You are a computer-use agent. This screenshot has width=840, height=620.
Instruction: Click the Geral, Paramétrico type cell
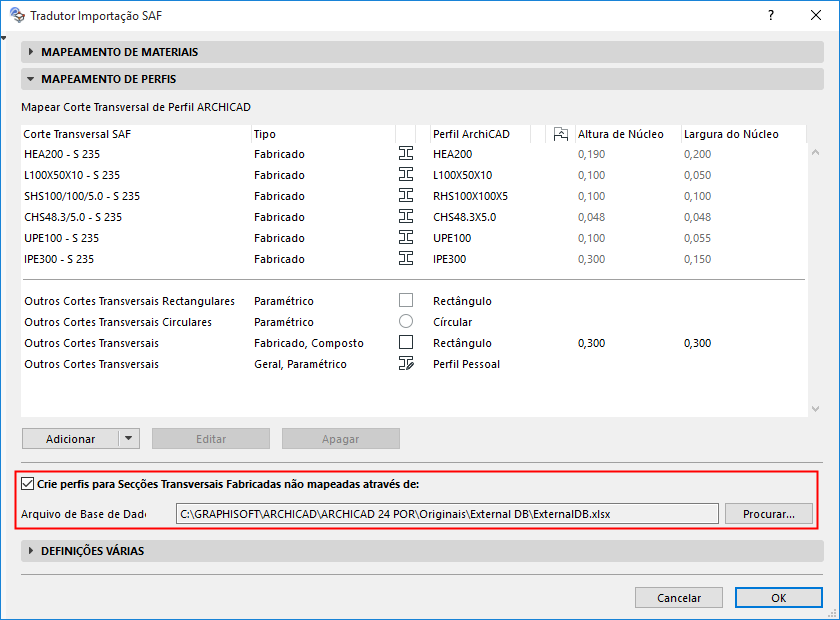click(300, 364)
